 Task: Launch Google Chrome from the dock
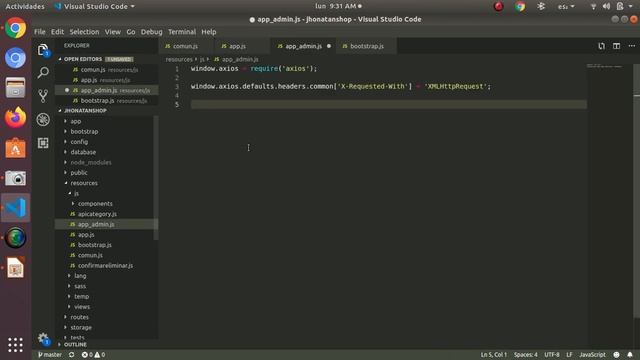coord(16,28)
